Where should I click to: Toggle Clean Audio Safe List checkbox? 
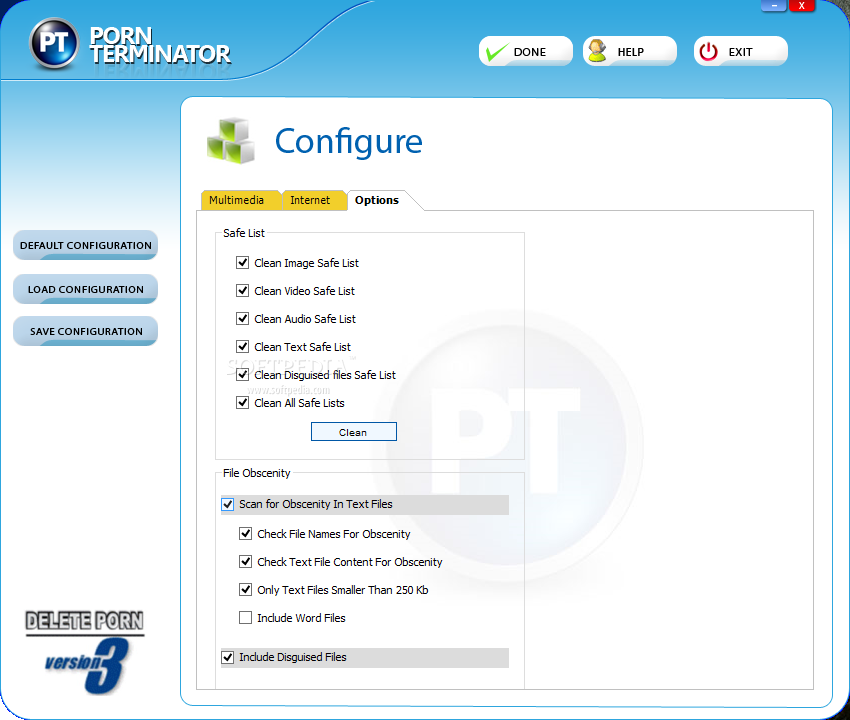click(x=242, y=319)
